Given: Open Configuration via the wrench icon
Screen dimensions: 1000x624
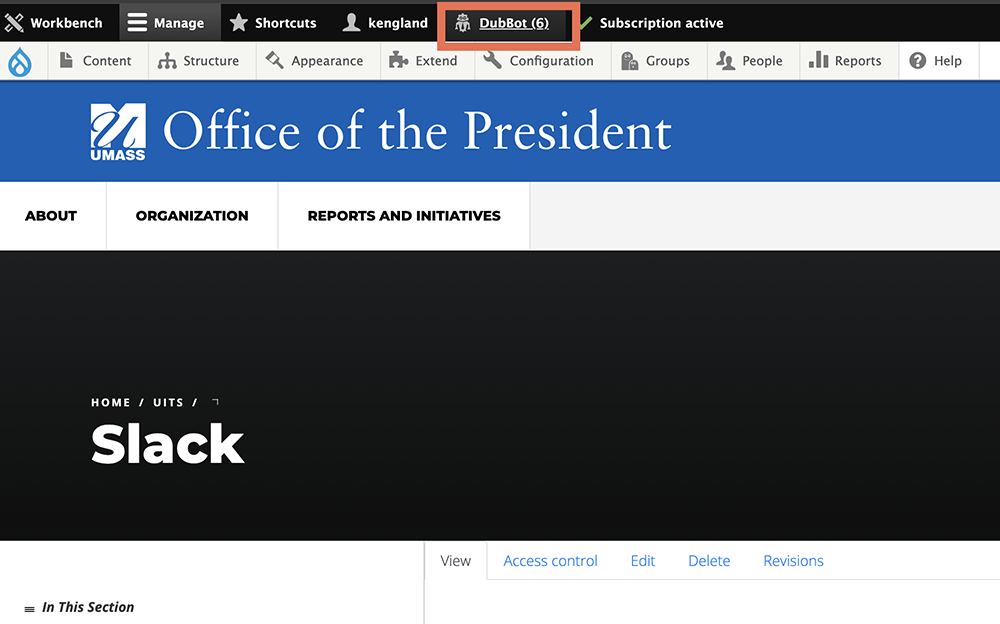Looking at the screenshot, I should pyautogui.click(x=492, y=61).
